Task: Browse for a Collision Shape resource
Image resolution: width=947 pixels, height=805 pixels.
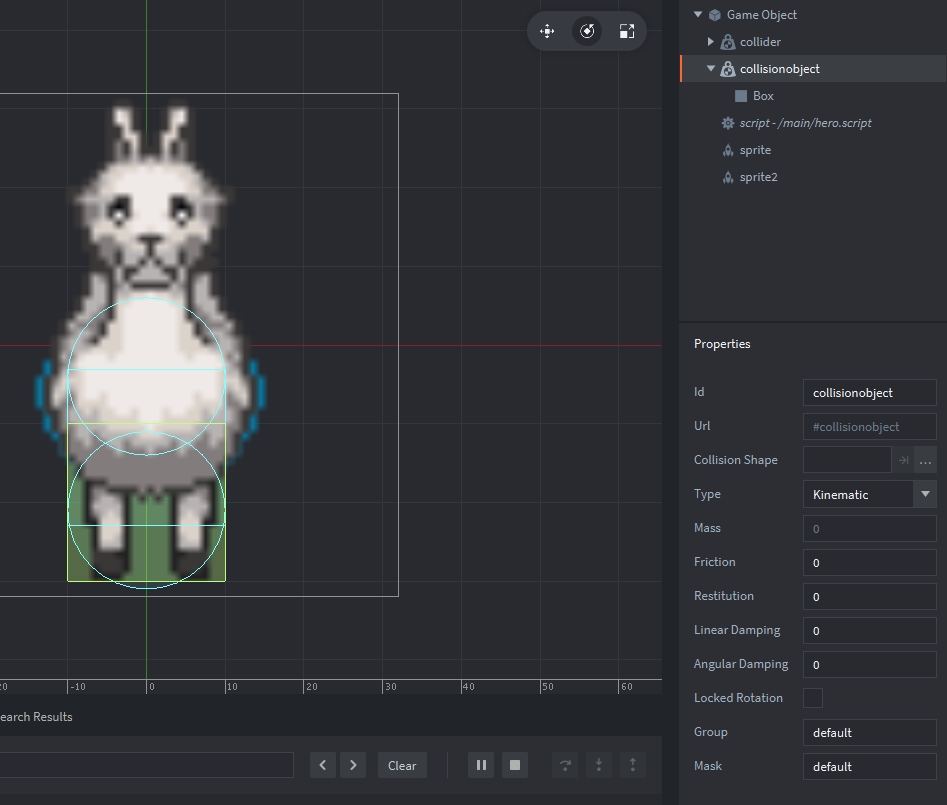Action: tap(925, 460)
